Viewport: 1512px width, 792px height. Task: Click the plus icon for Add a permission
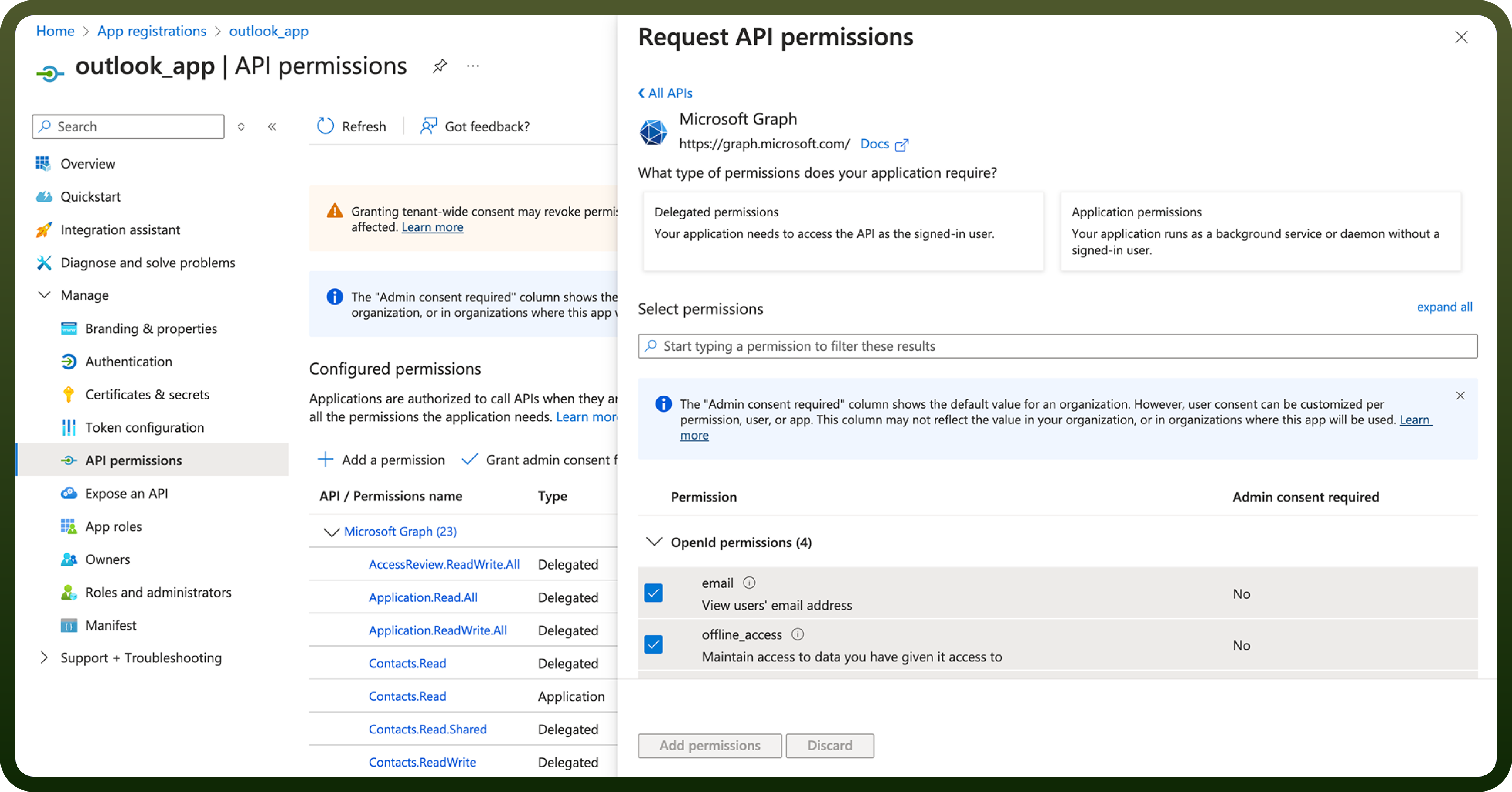pos(325,459)
